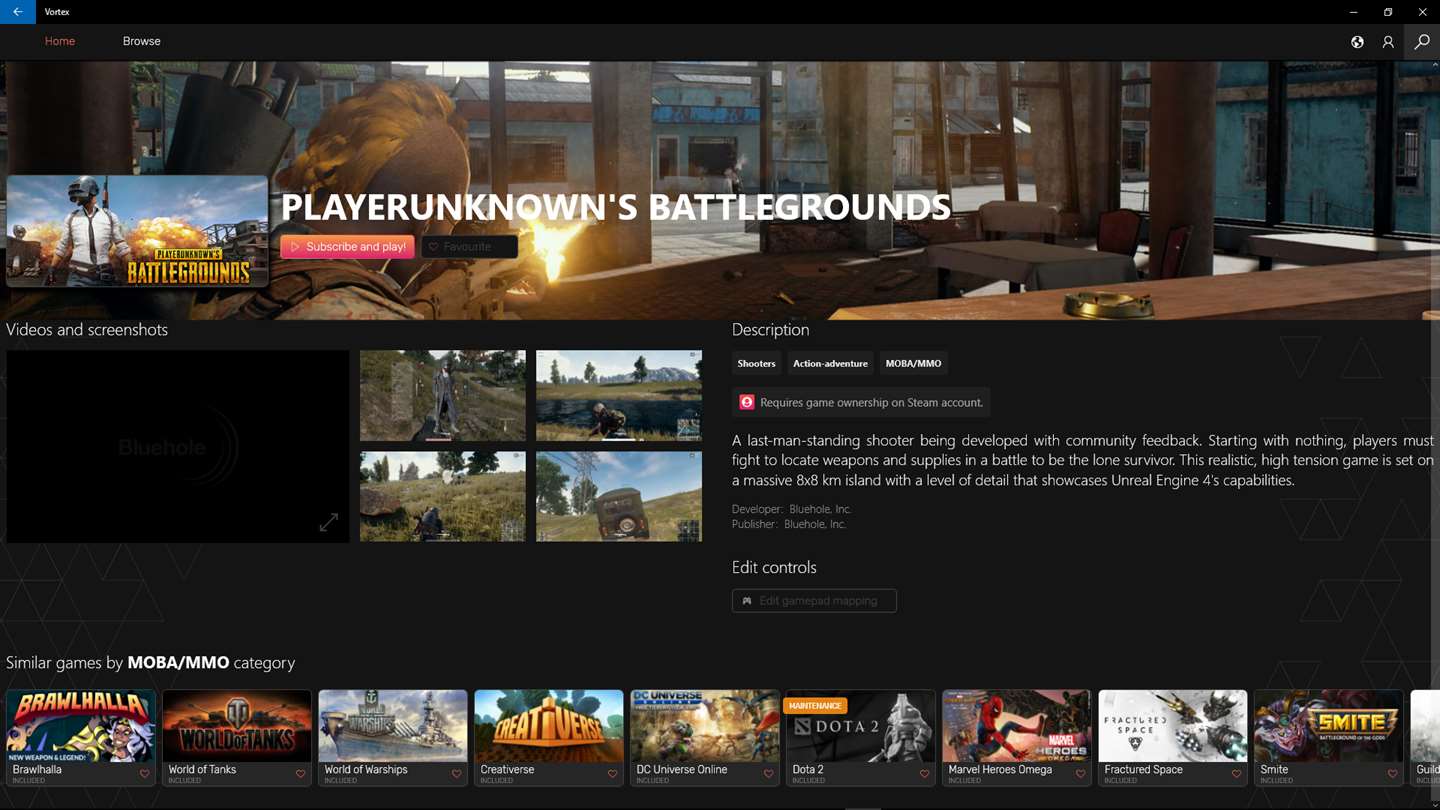1440x810 pixels.
Task: Click the Steam ownership requirement notice
Action: click(x=861, y=402)
